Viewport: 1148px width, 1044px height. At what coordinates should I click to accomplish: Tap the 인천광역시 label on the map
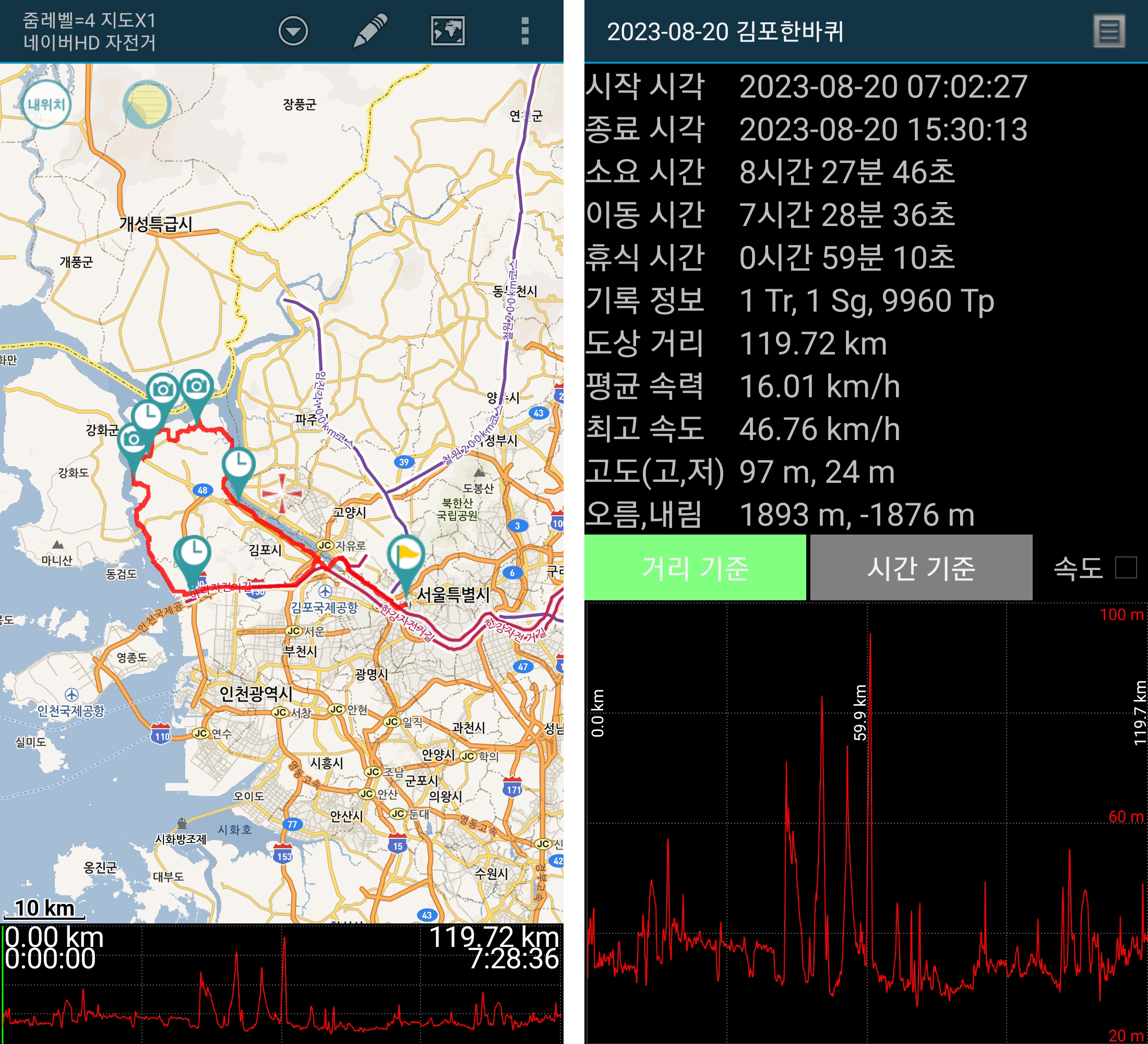tap(256, 694)
